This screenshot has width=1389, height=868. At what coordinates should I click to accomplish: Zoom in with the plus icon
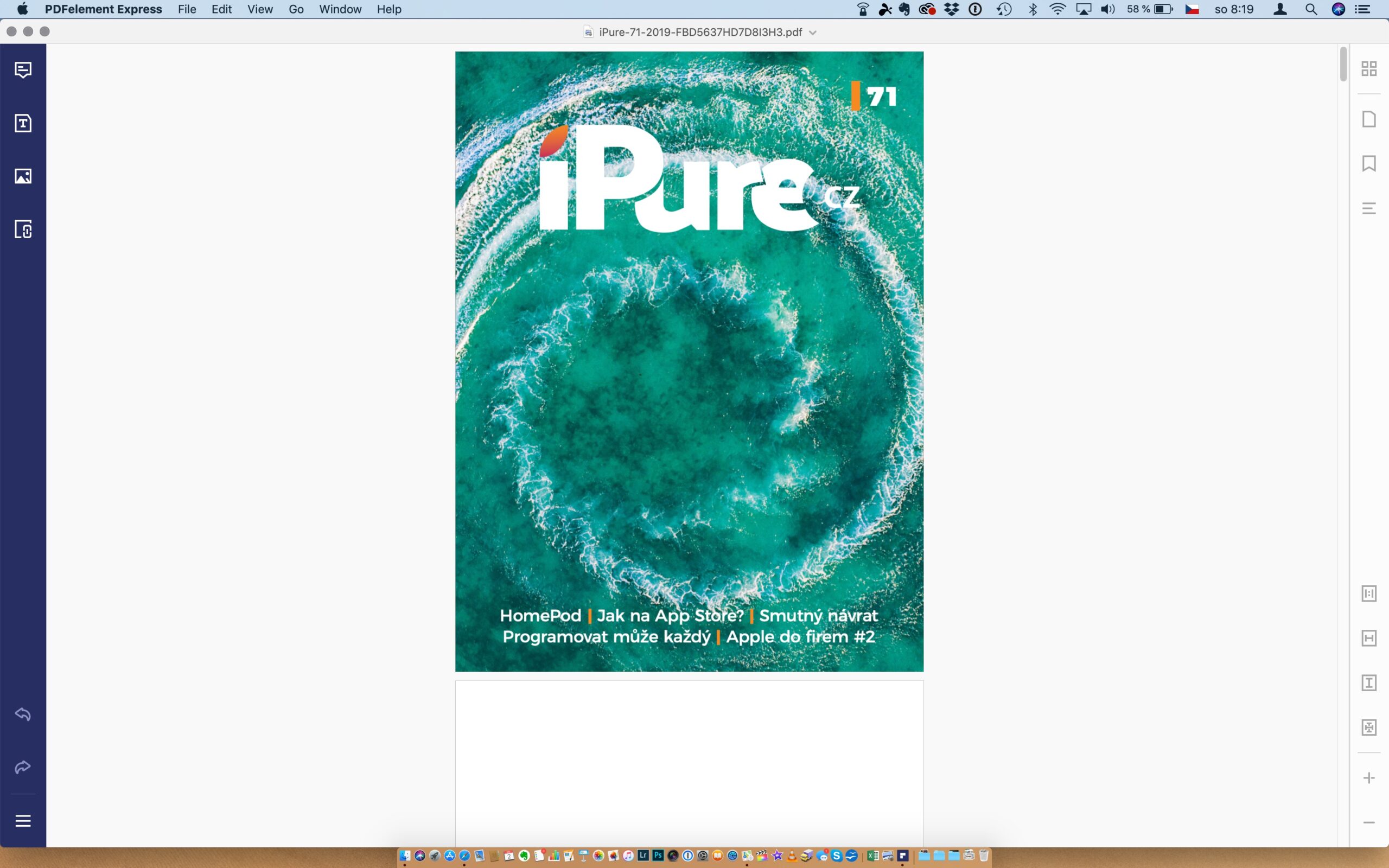1369,778
